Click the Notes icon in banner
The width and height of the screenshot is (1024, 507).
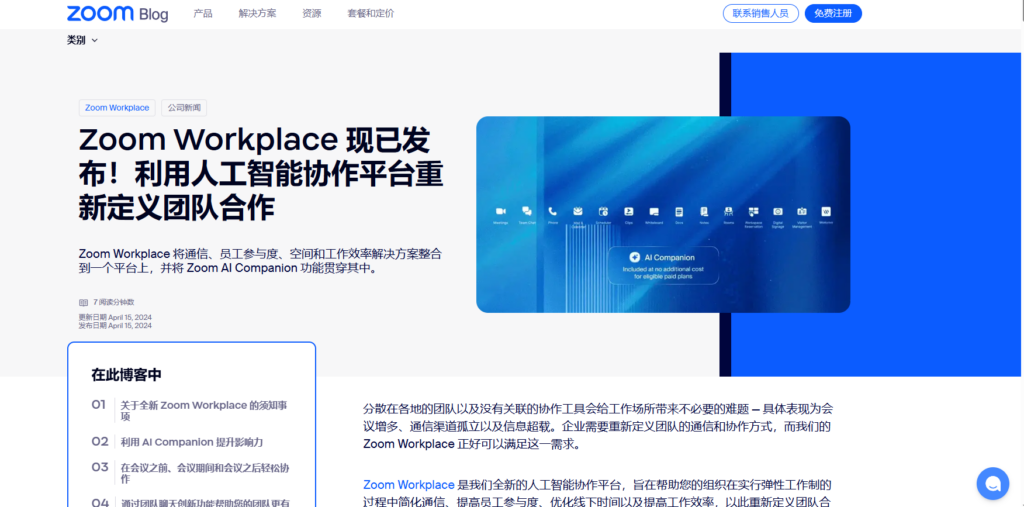(x=704, y=212)
